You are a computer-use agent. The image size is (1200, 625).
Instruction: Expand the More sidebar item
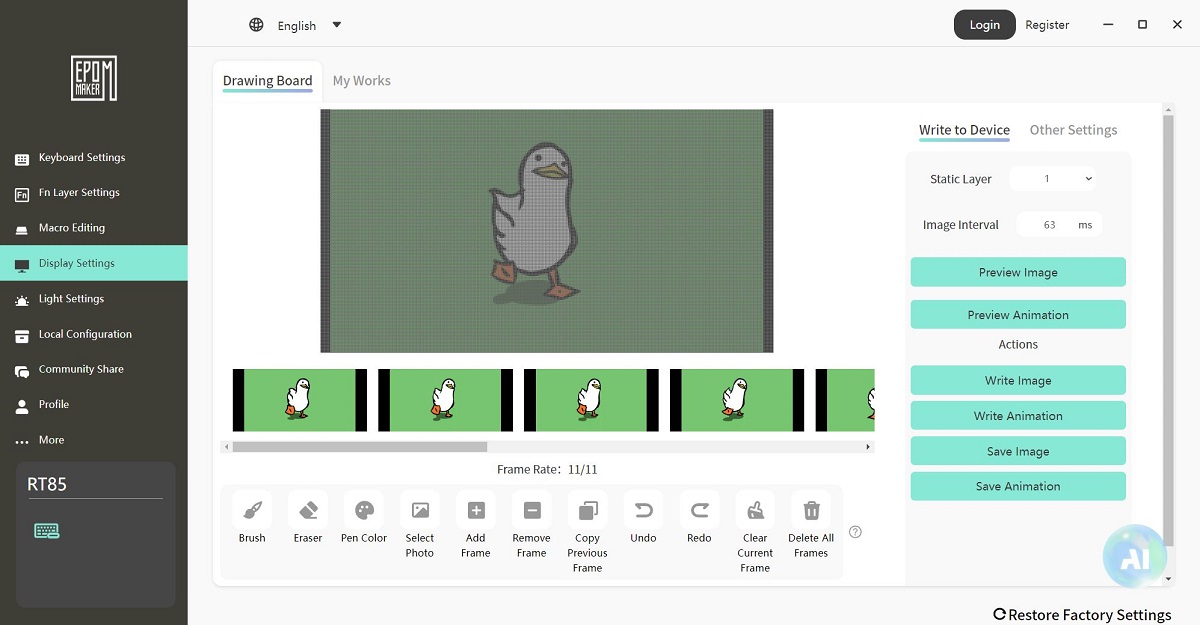pyautogui.click(x=51, y=440)
